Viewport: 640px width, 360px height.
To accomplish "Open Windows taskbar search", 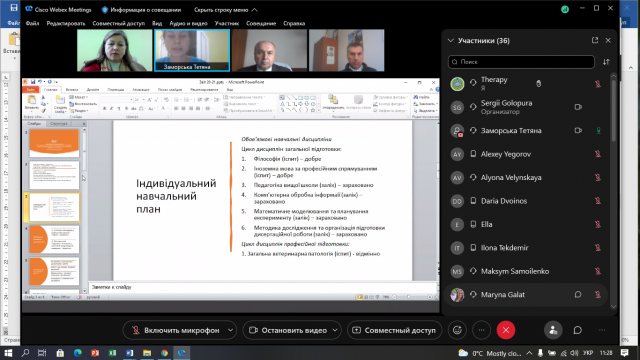I will pos(25,353).
